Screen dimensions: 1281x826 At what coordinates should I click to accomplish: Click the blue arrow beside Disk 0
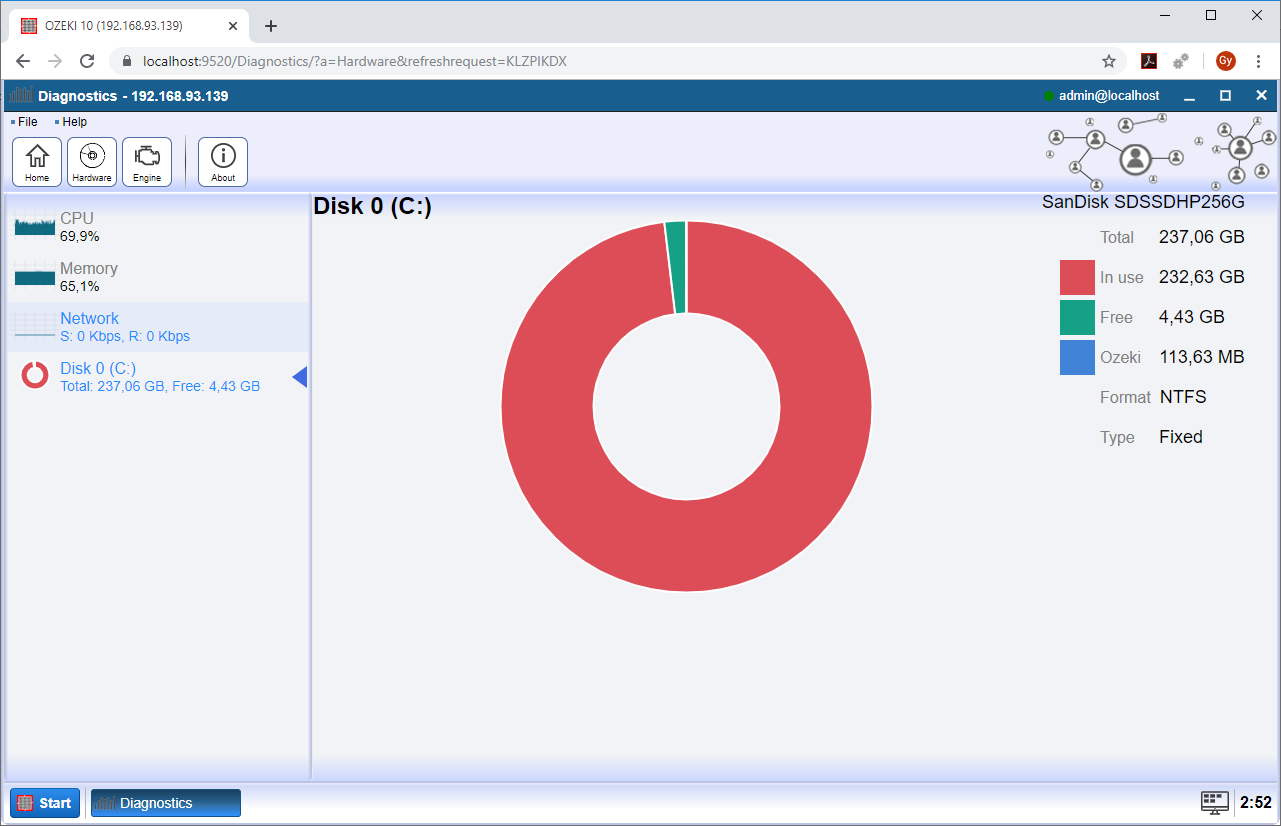[299, 376]
